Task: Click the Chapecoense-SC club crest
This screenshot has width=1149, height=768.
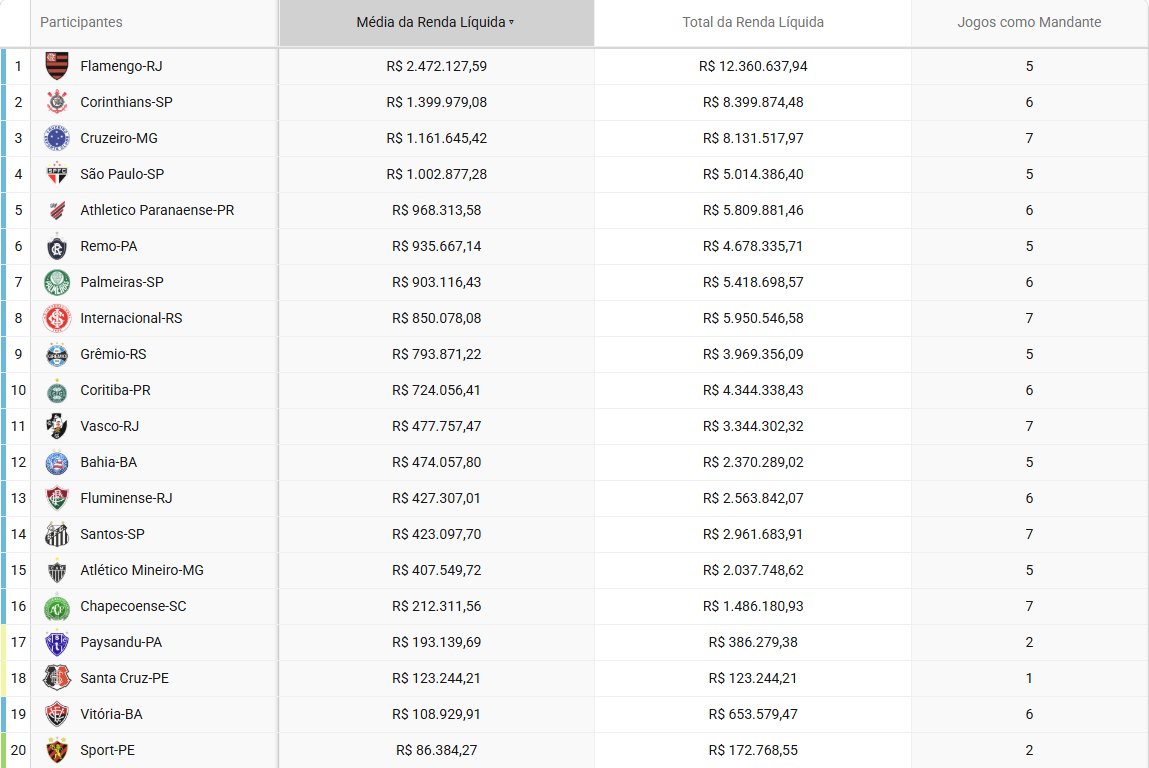Action: pos(56,606)
